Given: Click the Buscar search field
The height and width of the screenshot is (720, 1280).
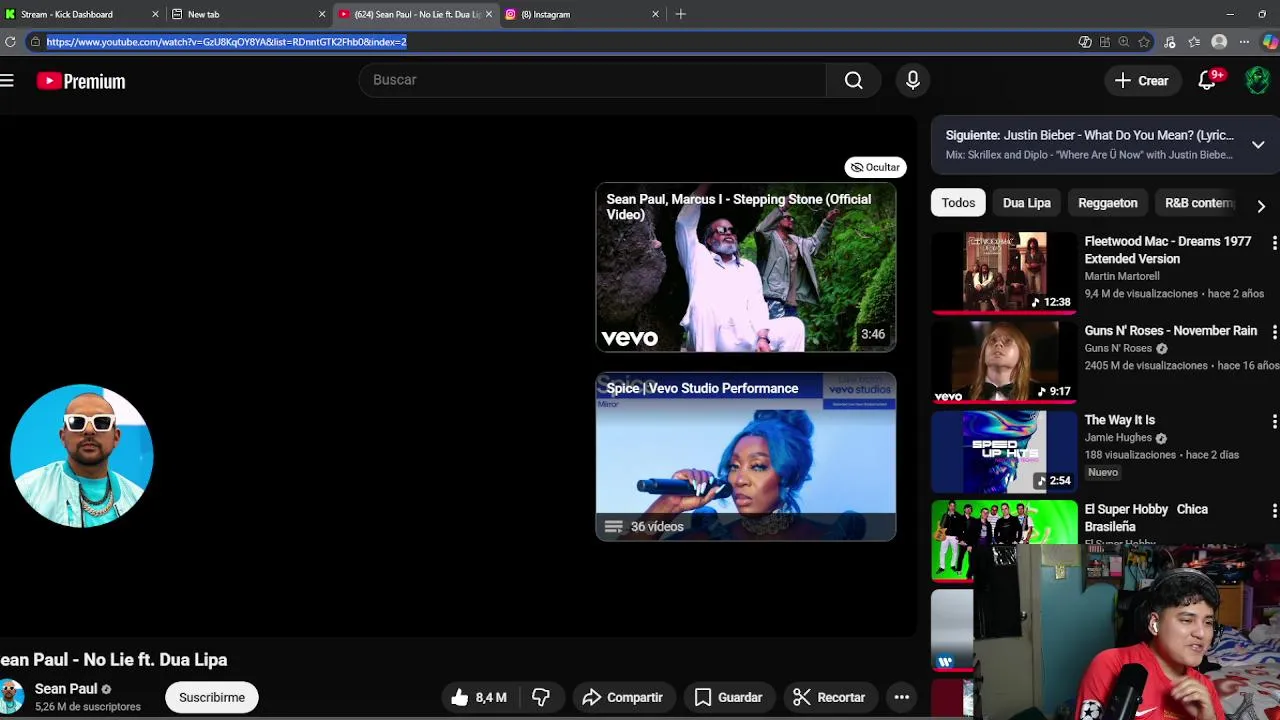Looking at the screenshot, I should pos(592,80).
